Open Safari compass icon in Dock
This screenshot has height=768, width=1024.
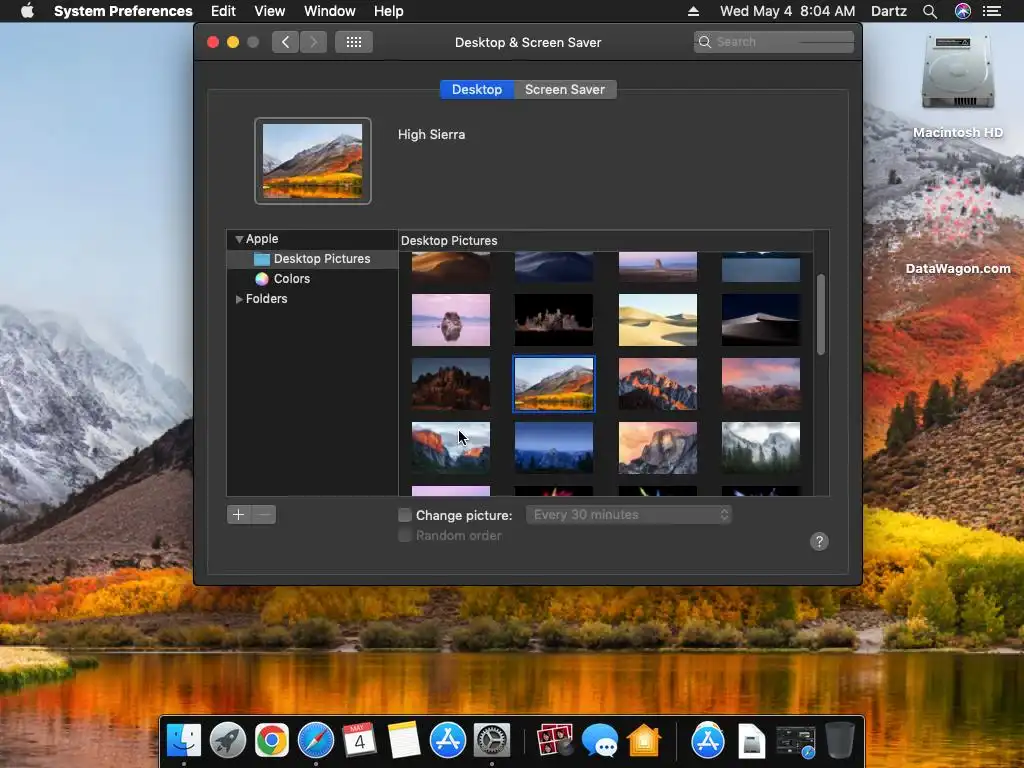click(315, 740)
